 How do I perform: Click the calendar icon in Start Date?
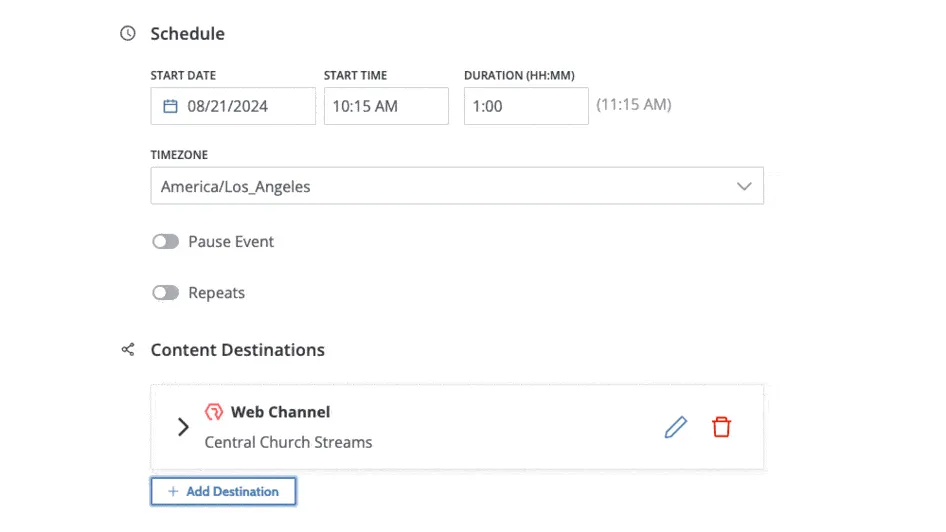pyautogui.click(x=170, y=106)
